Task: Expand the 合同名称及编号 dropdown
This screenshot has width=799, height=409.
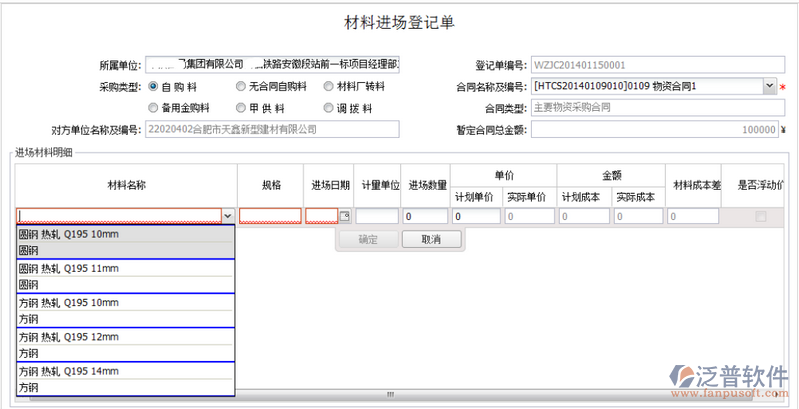Action: click(769, 87)
